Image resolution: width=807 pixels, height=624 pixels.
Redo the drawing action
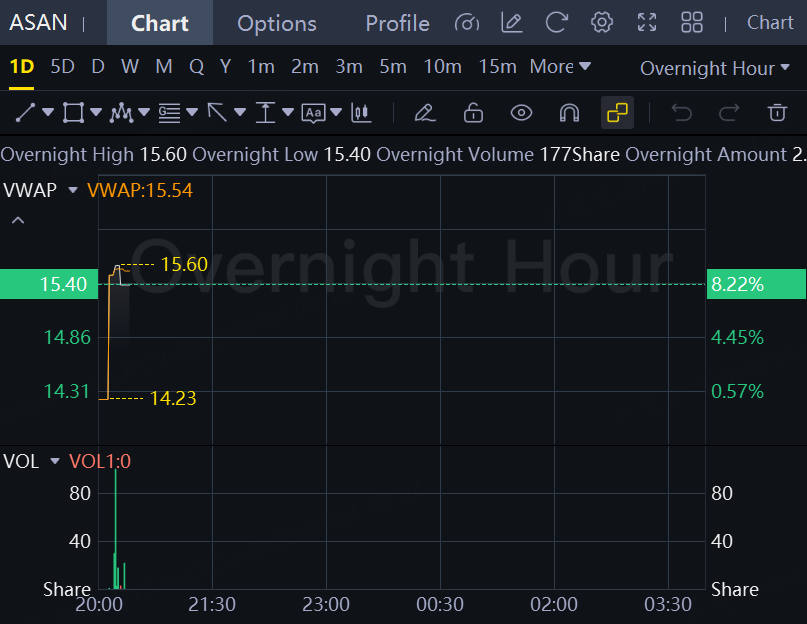pos(729,113)
